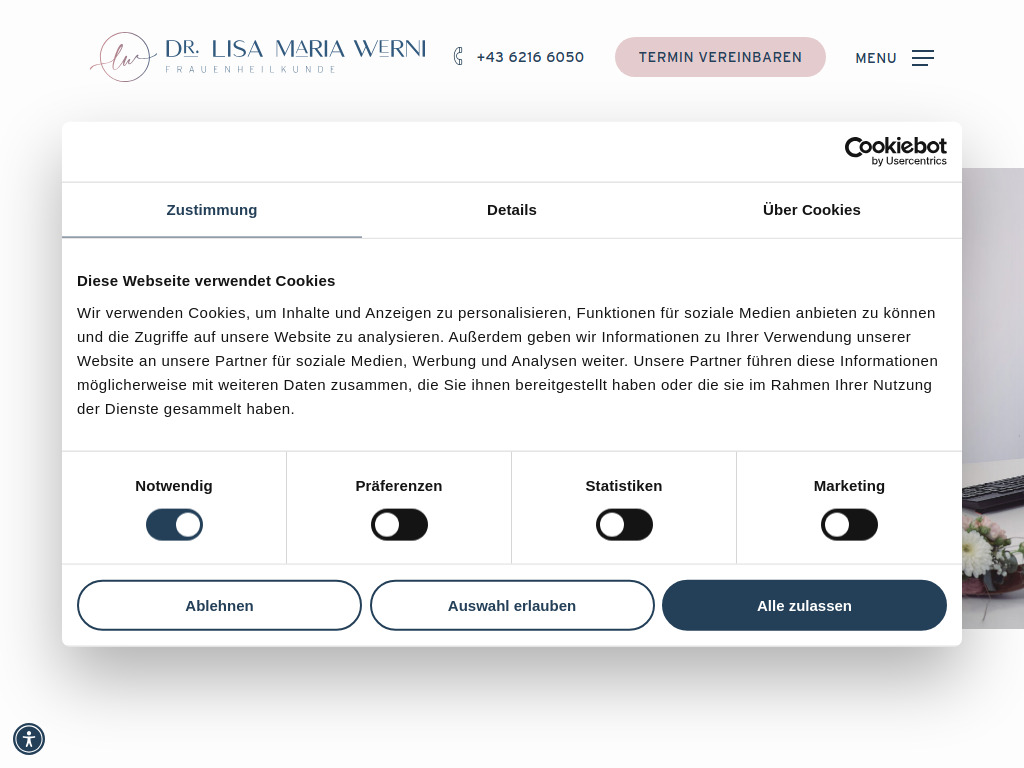Open the hamburger menu icon

(922, 57)
